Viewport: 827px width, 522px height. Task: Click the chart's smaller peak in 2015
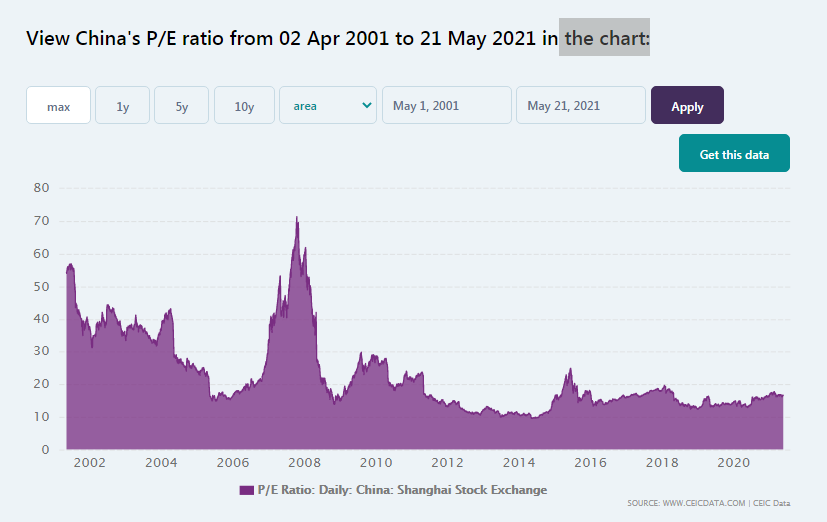point(570,371)
